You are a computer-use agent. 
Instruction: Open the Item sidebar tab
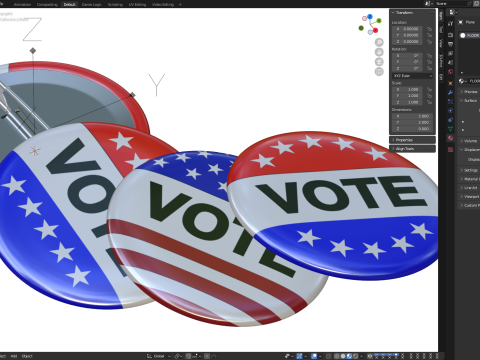[x=441, y=15]
